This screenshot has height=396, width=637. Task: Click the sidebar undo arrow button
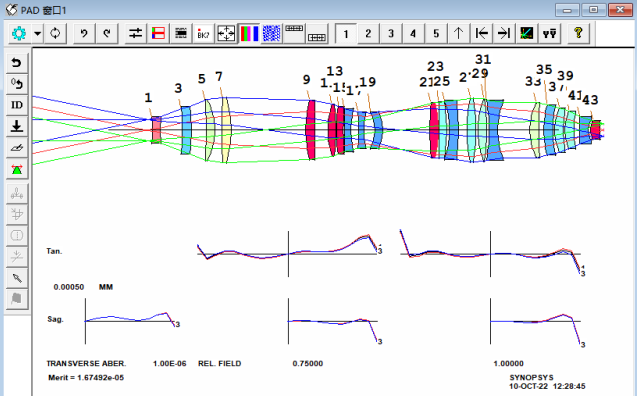tap(17, 63)
